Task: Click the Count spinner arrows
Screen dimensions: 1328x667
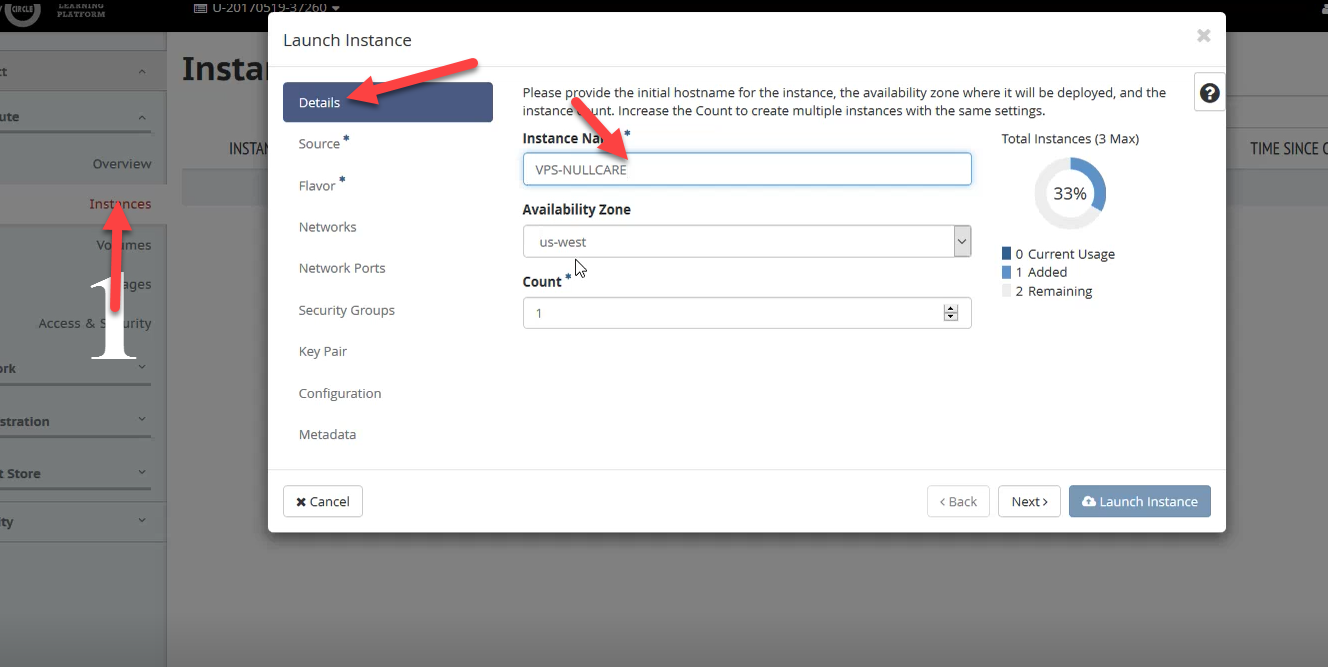Action: (x=950, y=313)
